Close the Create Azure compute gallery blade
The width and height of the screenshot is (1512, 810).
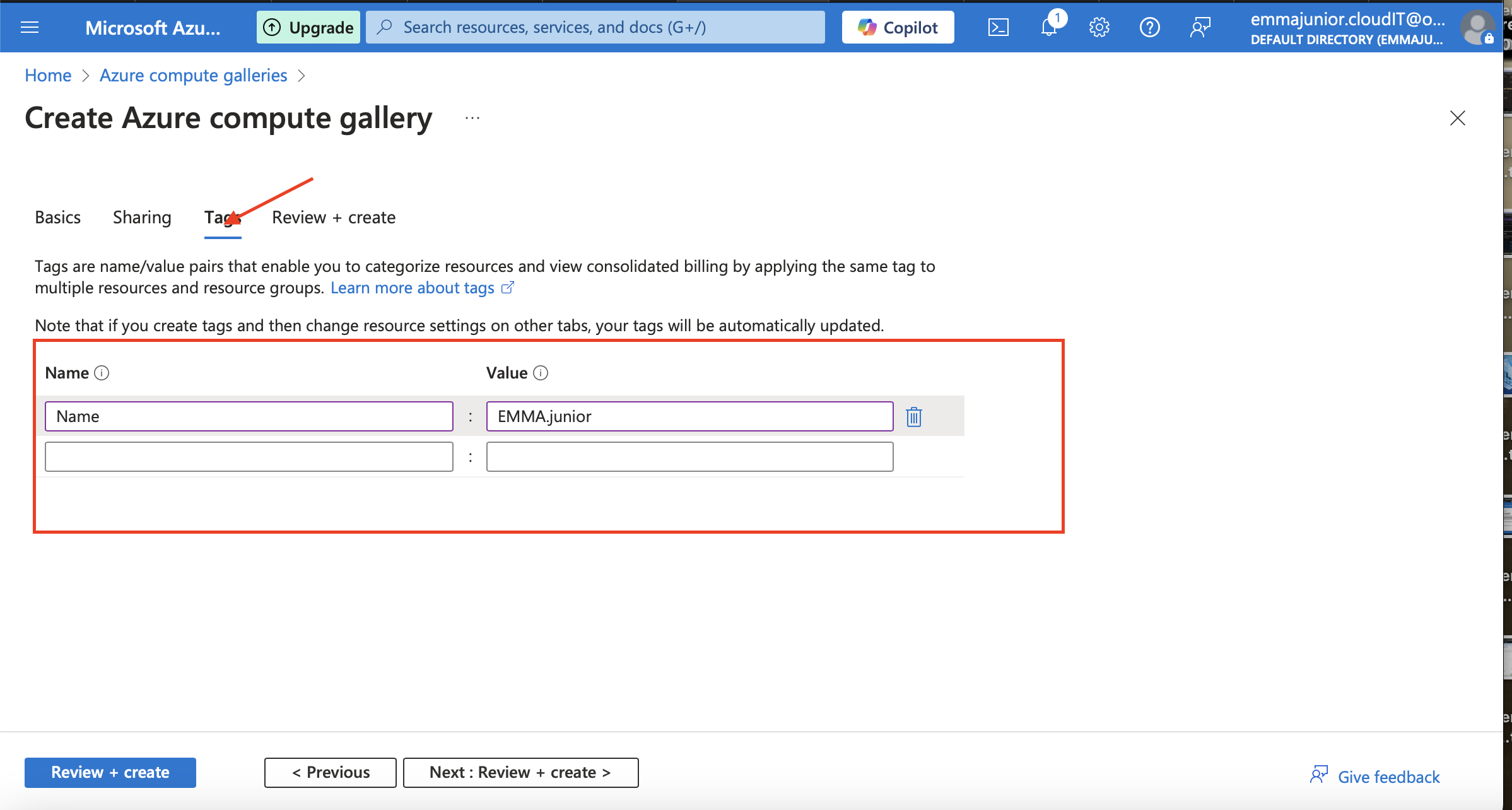(x=1457, y=118)
